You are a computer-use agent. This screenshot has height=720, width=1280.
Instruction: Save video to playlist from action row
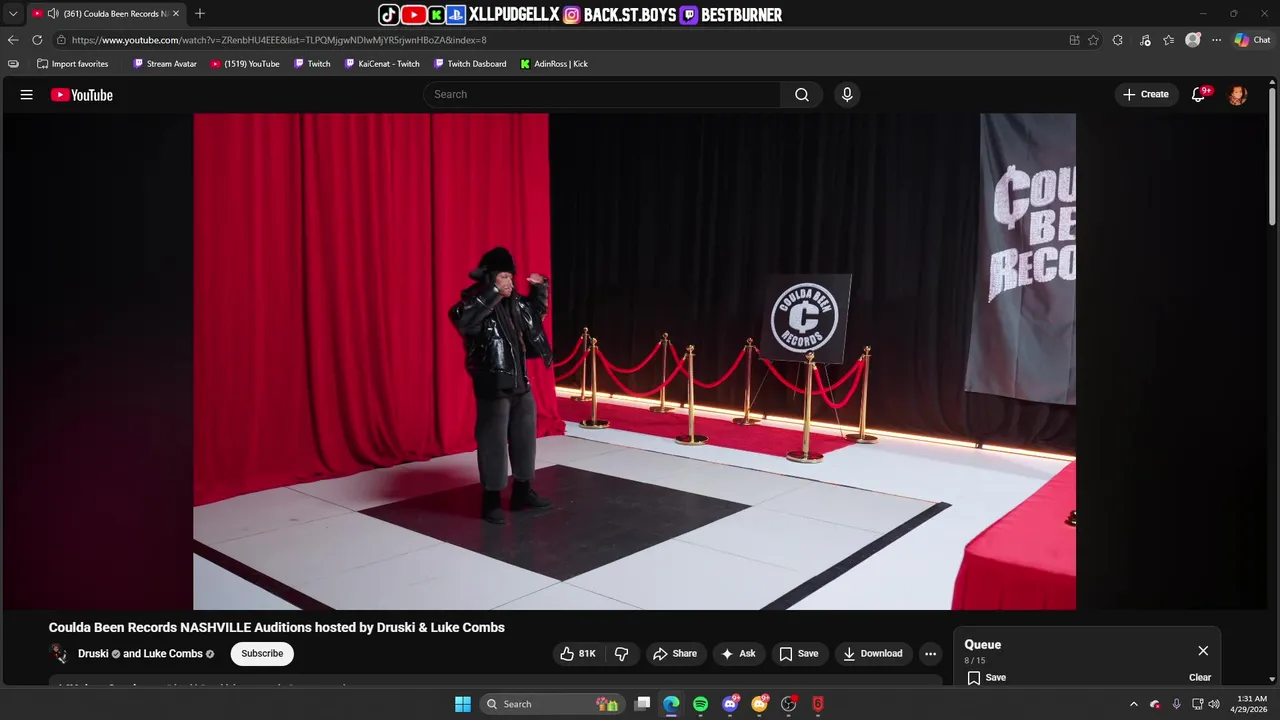click(x=799, y=654)
